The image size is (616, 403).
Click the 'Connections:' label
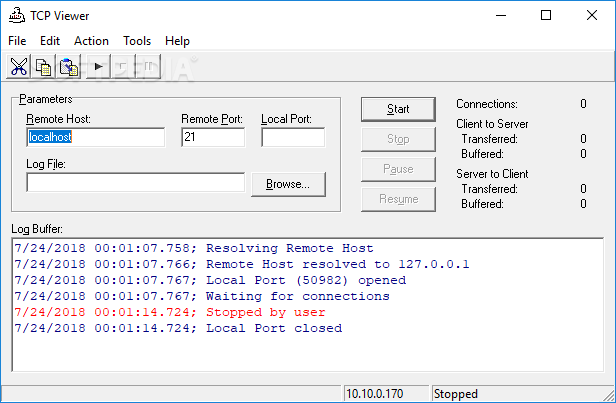coord(487,104)
